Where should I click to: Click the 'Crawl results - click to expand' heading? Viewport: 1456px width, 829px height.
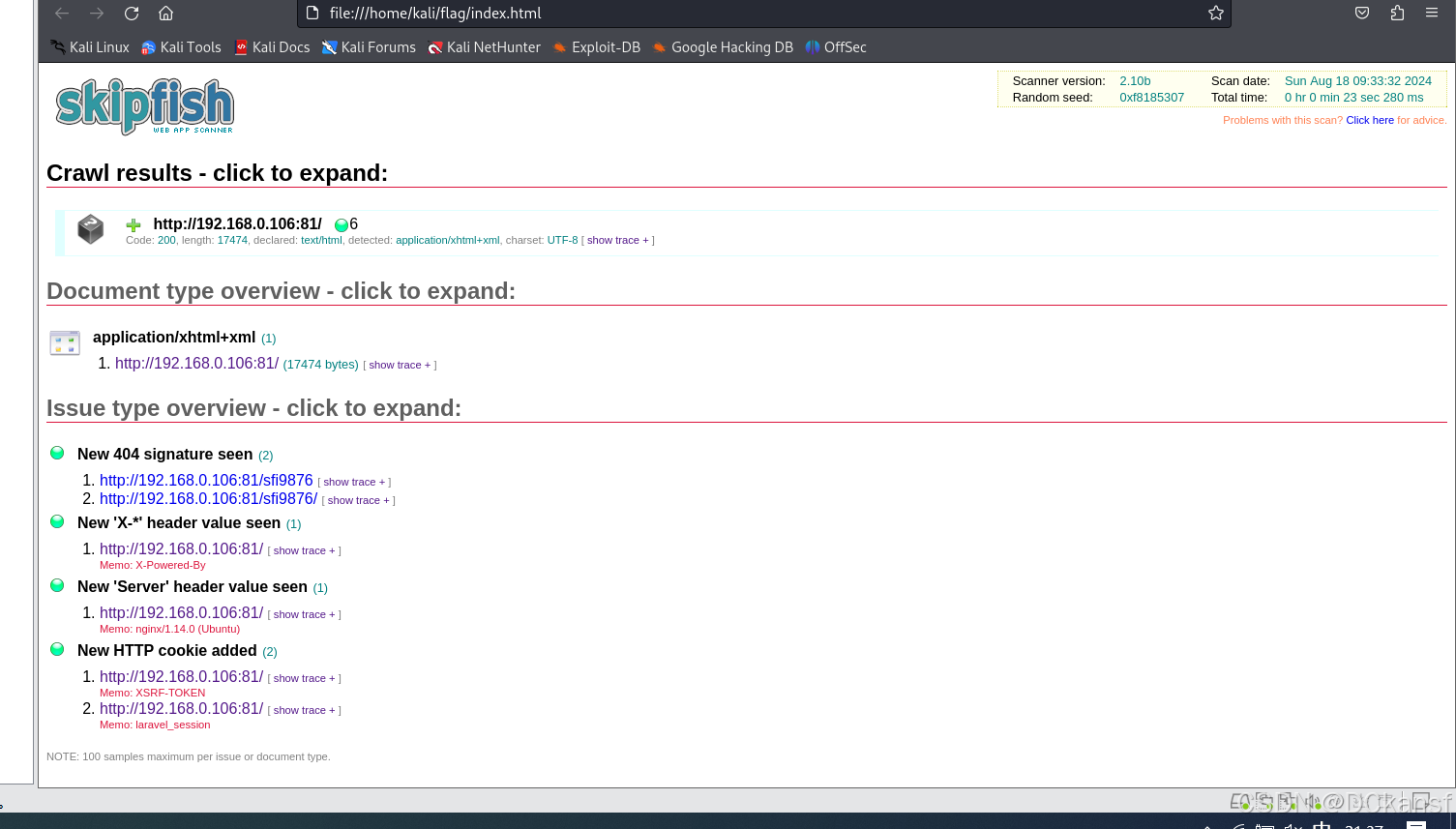(x=217, y=173)
